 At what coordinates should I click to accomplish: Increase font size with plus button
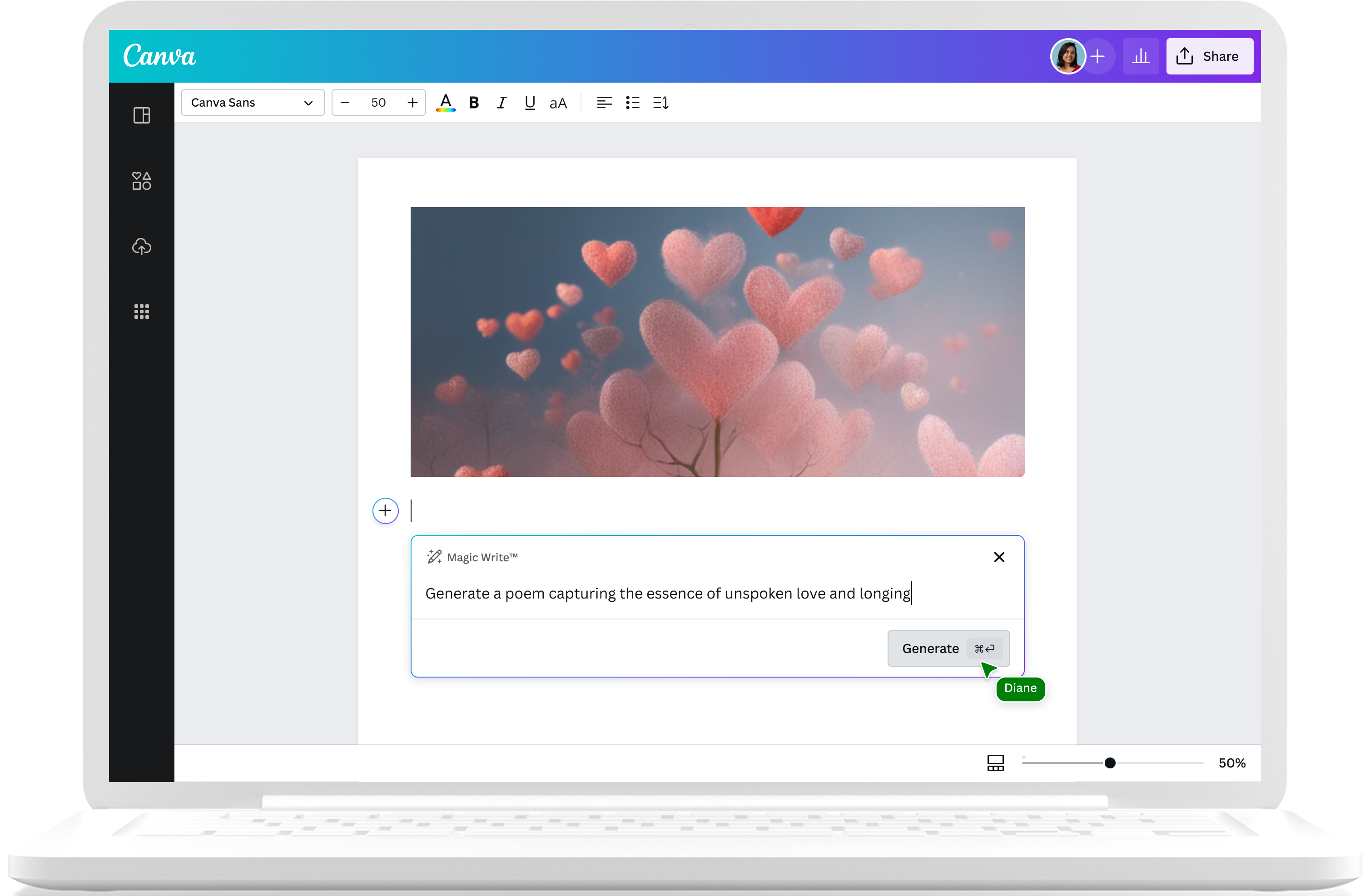[412, 103]
